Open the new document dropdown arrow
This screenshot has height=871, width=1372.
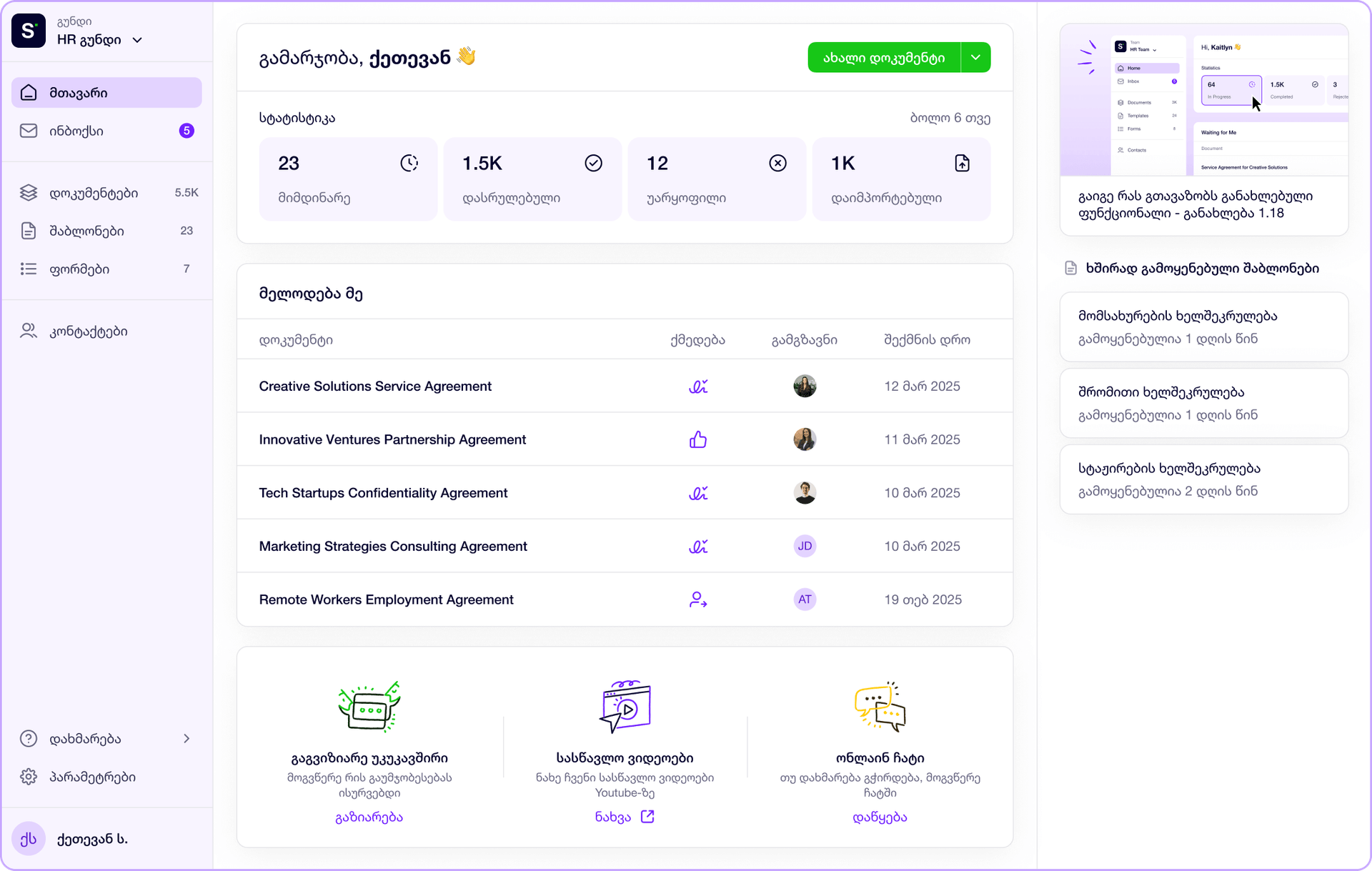point(975,57)
